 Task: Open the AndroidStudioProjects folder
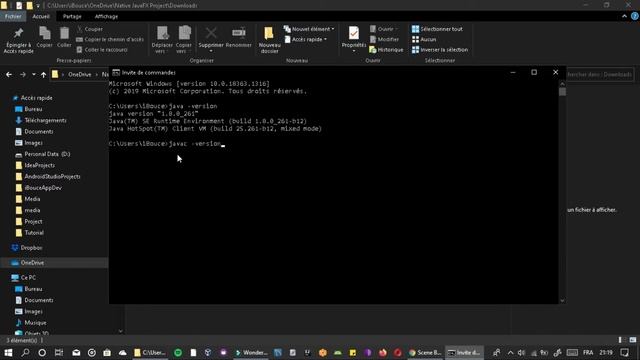52,176
